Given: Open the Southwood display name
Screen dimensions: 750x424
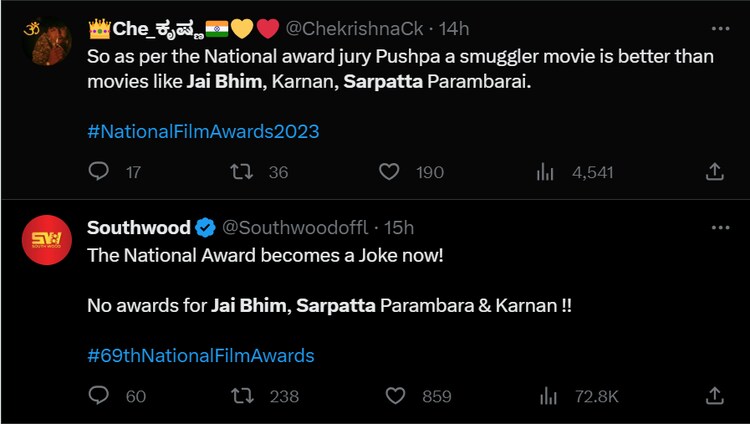Looking at the screenshot, I should point(139,228).
